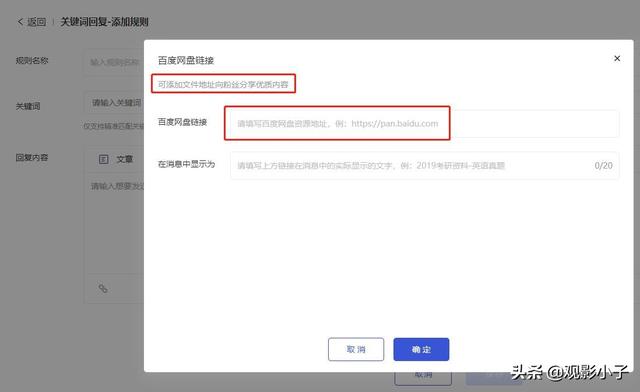Click the 可添加文件地址向粉丝分享优质内容 description text
The height and width of the screenshot is (392, 640).
coord(223,85)
